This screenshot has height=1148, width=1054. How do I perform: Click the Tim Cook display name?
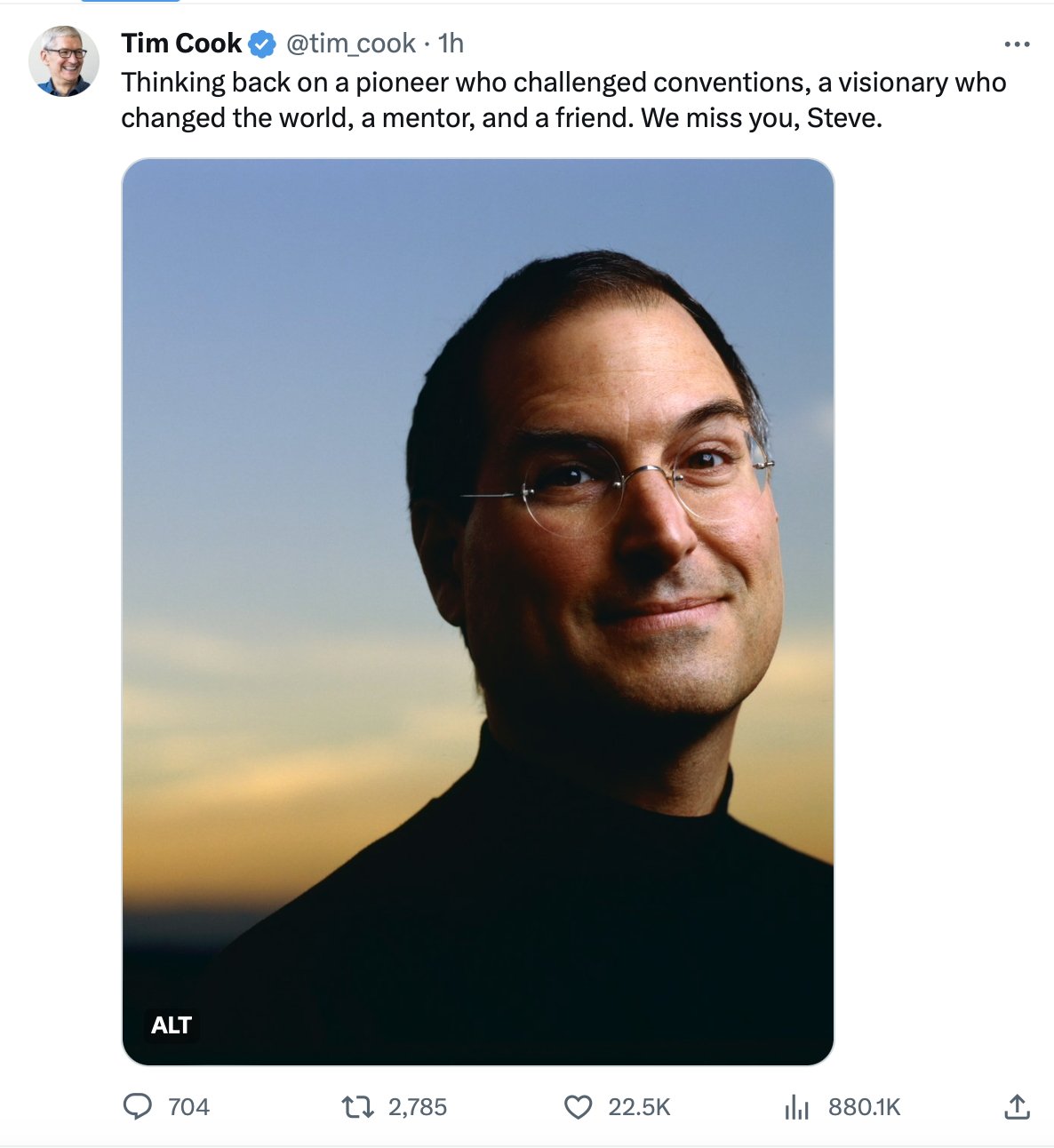181,43
